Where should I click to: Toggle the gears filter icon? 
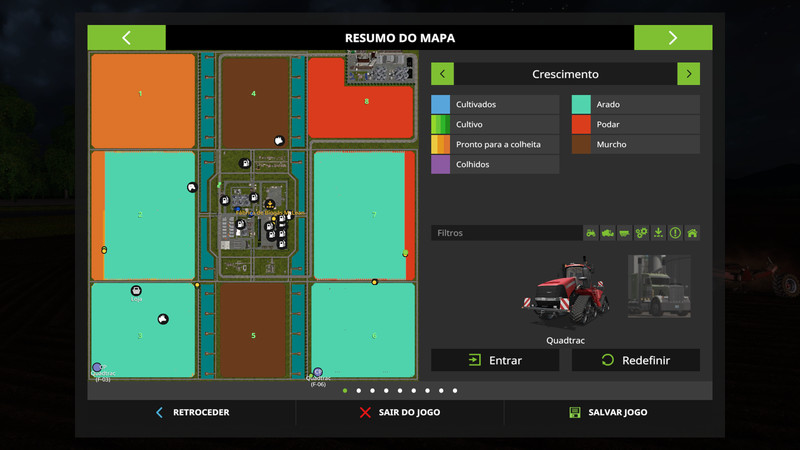point(642,233)
